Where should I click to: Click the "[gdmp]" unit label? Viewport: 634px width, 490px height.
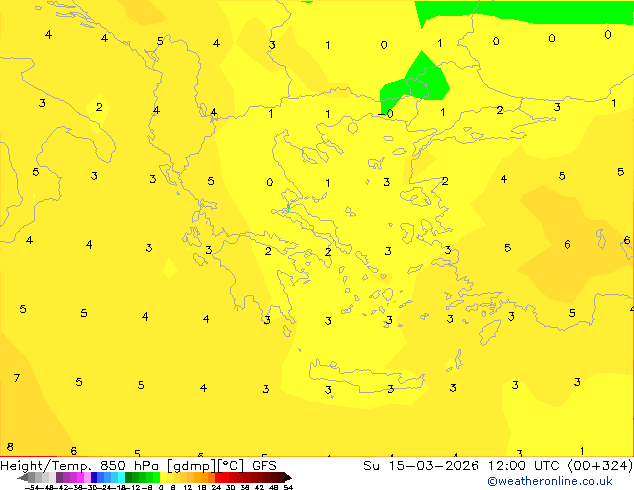(192, 466)
